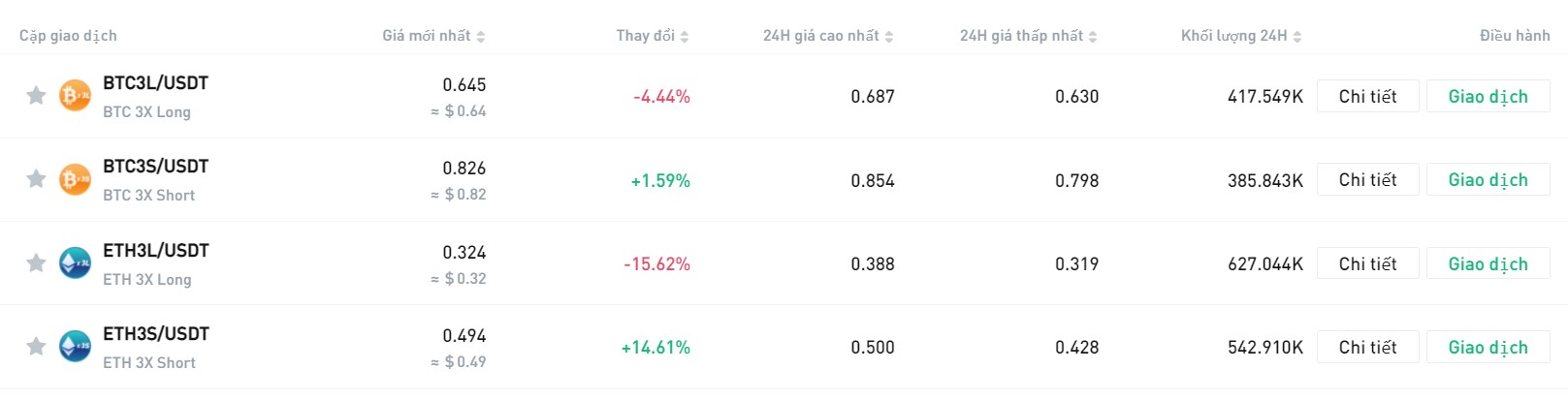Open Chi tiết for ETH3L/USDT
1568x401 pixels.
(x=1367, y=263)
